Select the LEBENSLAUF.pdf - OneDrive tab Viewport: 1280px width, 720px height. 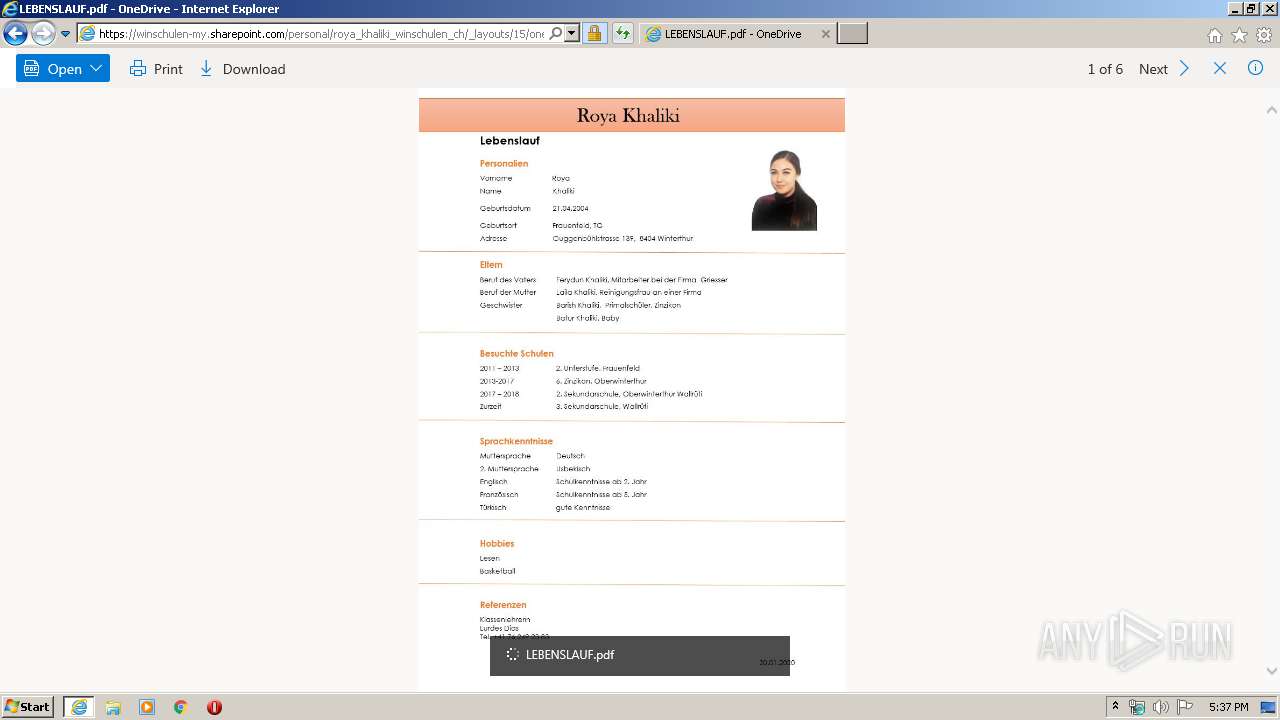[732, 34]
